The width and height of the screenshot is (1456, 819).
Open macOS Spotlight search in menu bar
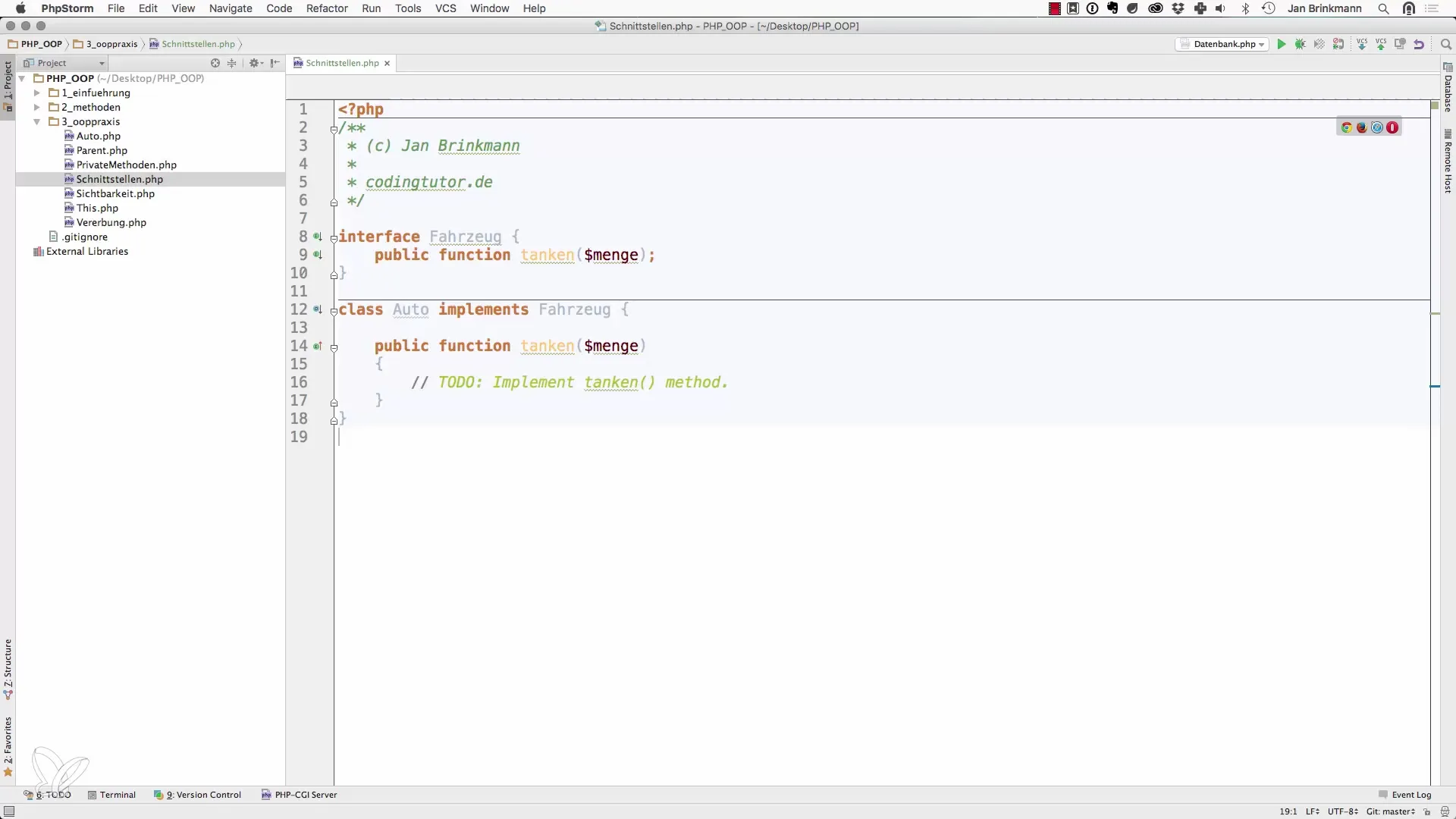coord(1383,8)
